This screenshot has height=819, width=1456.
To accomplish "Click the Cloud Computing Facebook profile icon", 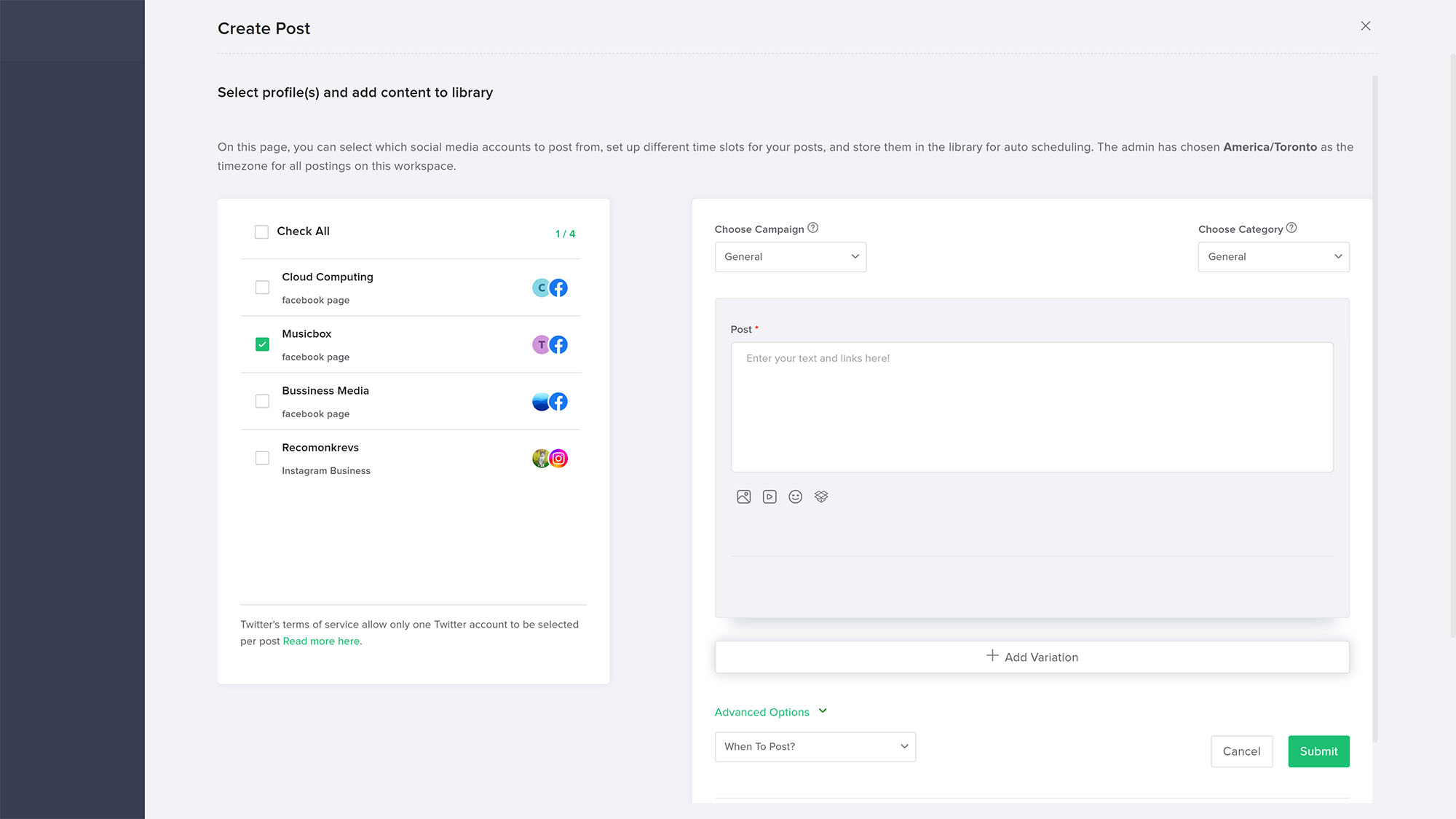I will click(550, 288).
